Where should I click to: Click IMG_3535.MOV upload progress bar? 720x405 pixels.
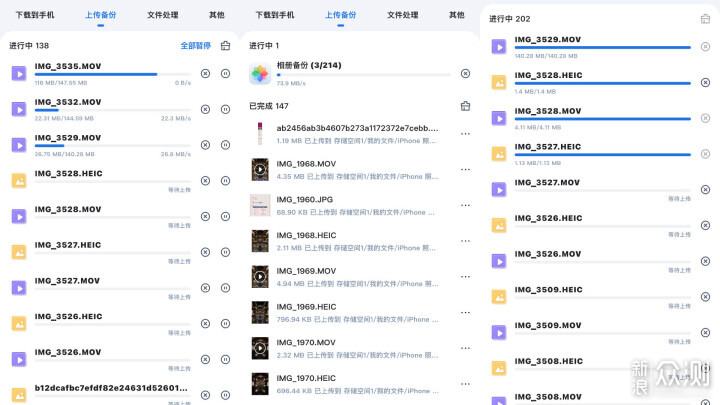click(x=112, y=74)
